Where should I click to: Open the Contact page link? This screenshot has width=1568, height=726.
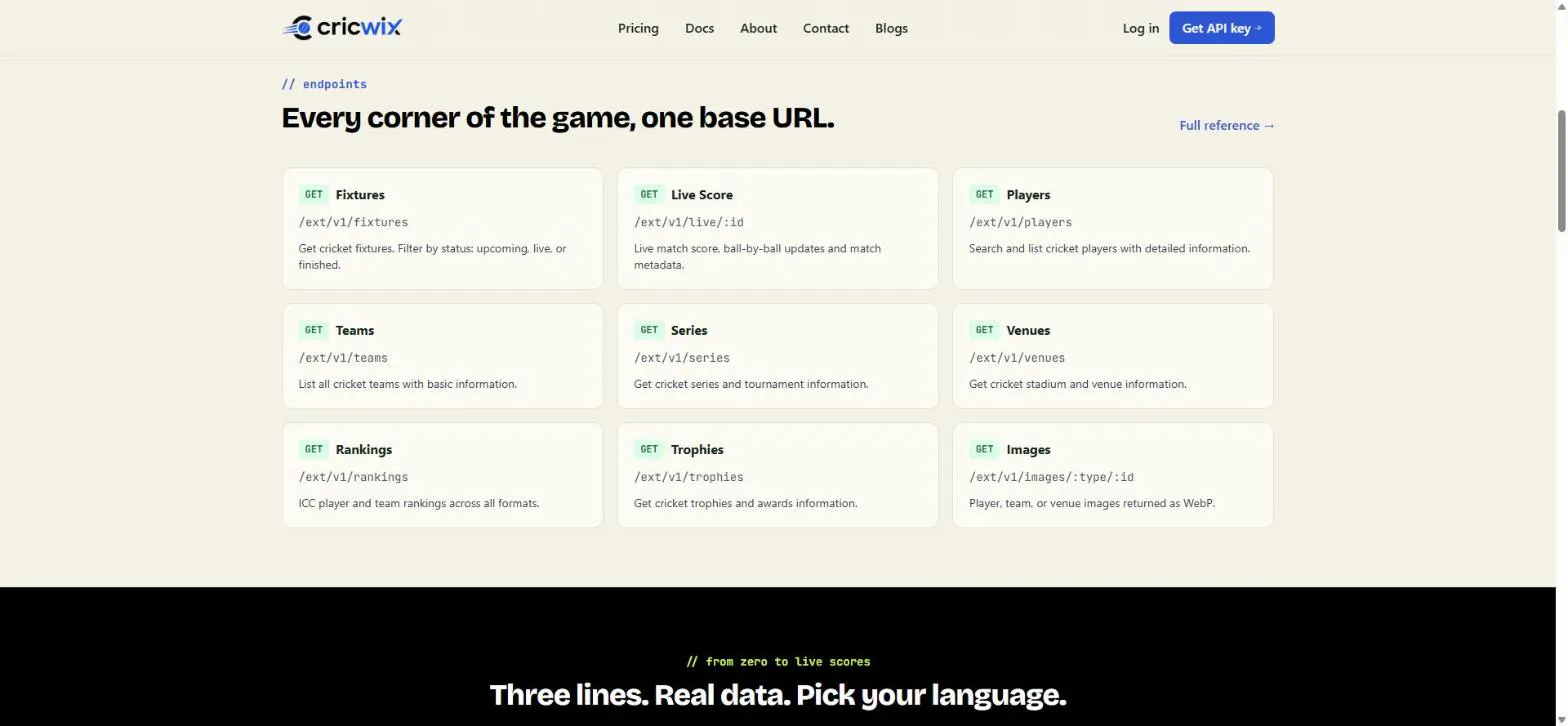coord(826,28)
